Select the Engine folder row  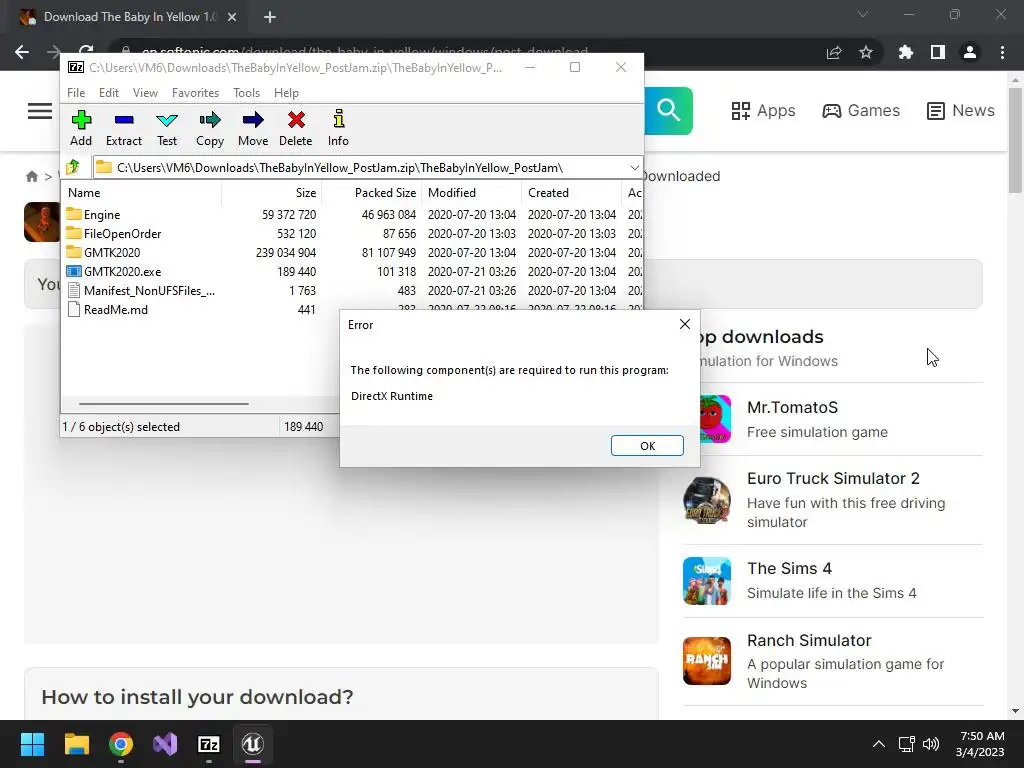pyautogui.click(x=353, y=215)
